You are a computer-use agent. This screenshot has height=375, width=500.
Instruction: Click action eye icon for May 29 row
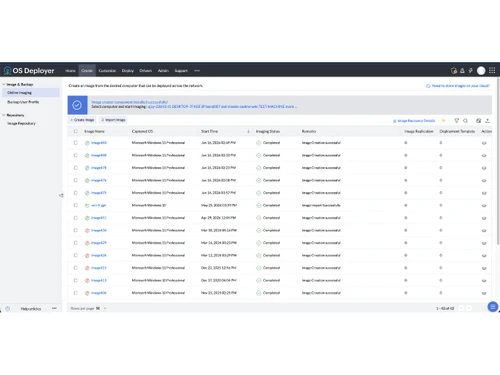(x=484, y=206)
